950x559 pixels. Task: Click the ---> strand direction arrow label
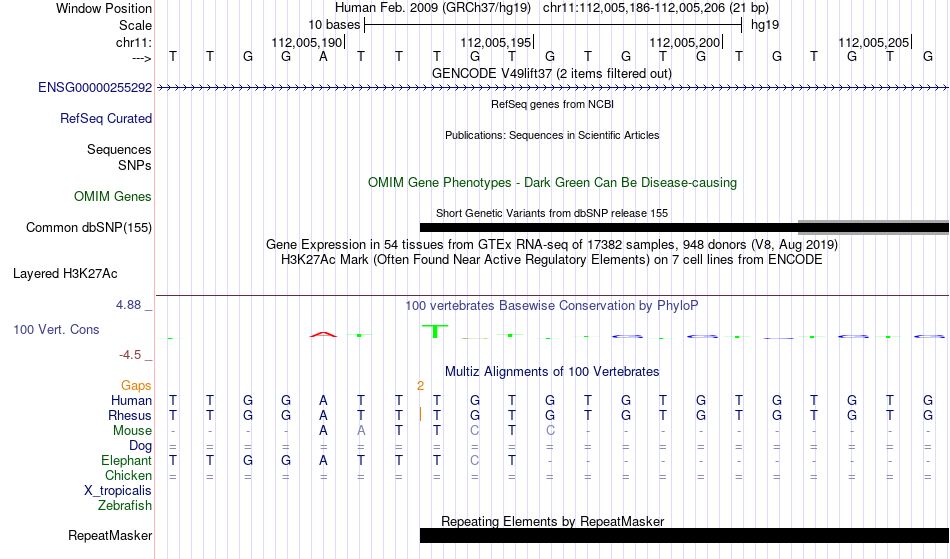(x=142, y=58)
